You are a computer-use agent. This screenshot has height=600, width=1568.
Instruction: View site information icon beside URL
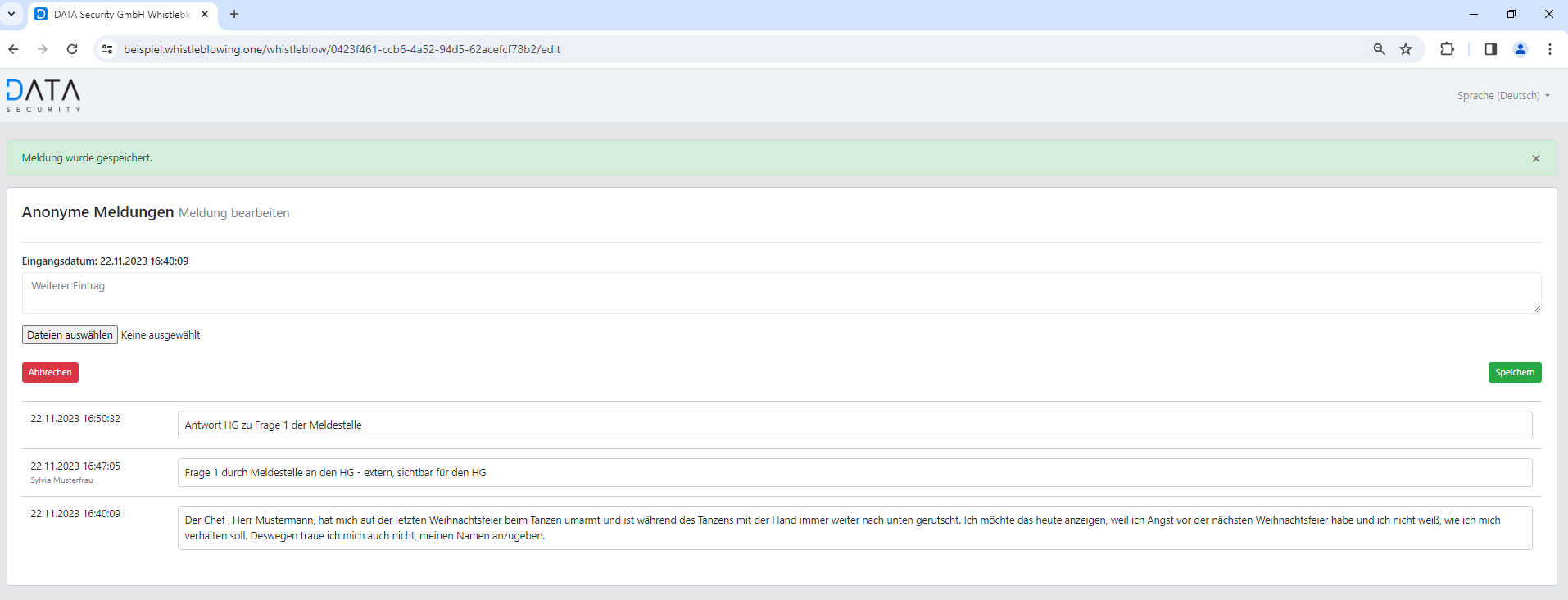pos(107,49)
